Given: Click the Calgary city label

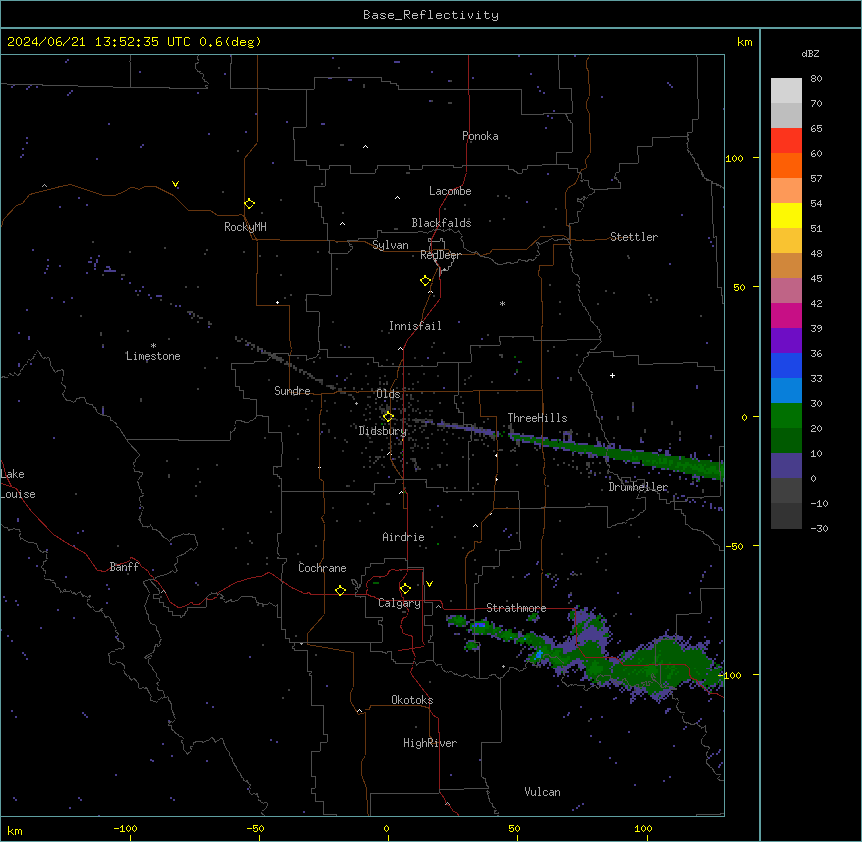Looking at the screenshot, I should [x=399, y=603].
